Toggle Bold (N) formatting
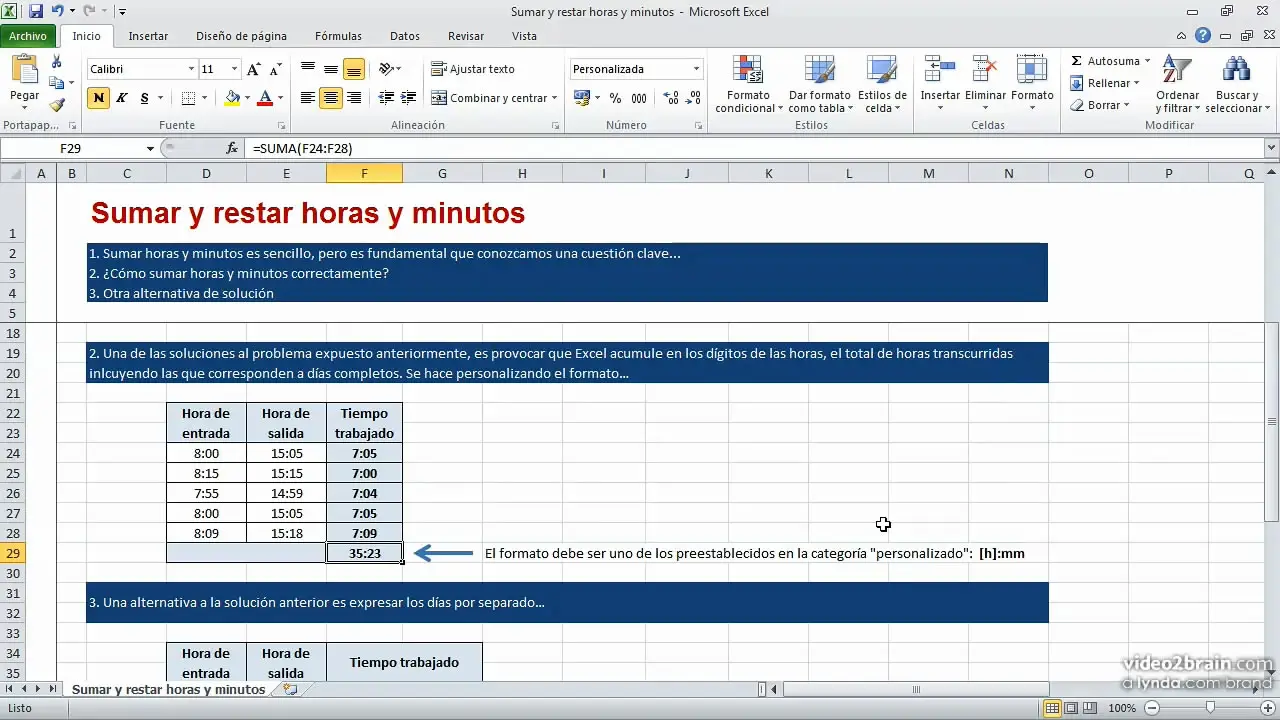This screenshot has width=1280, height=720. click(98, 98)
